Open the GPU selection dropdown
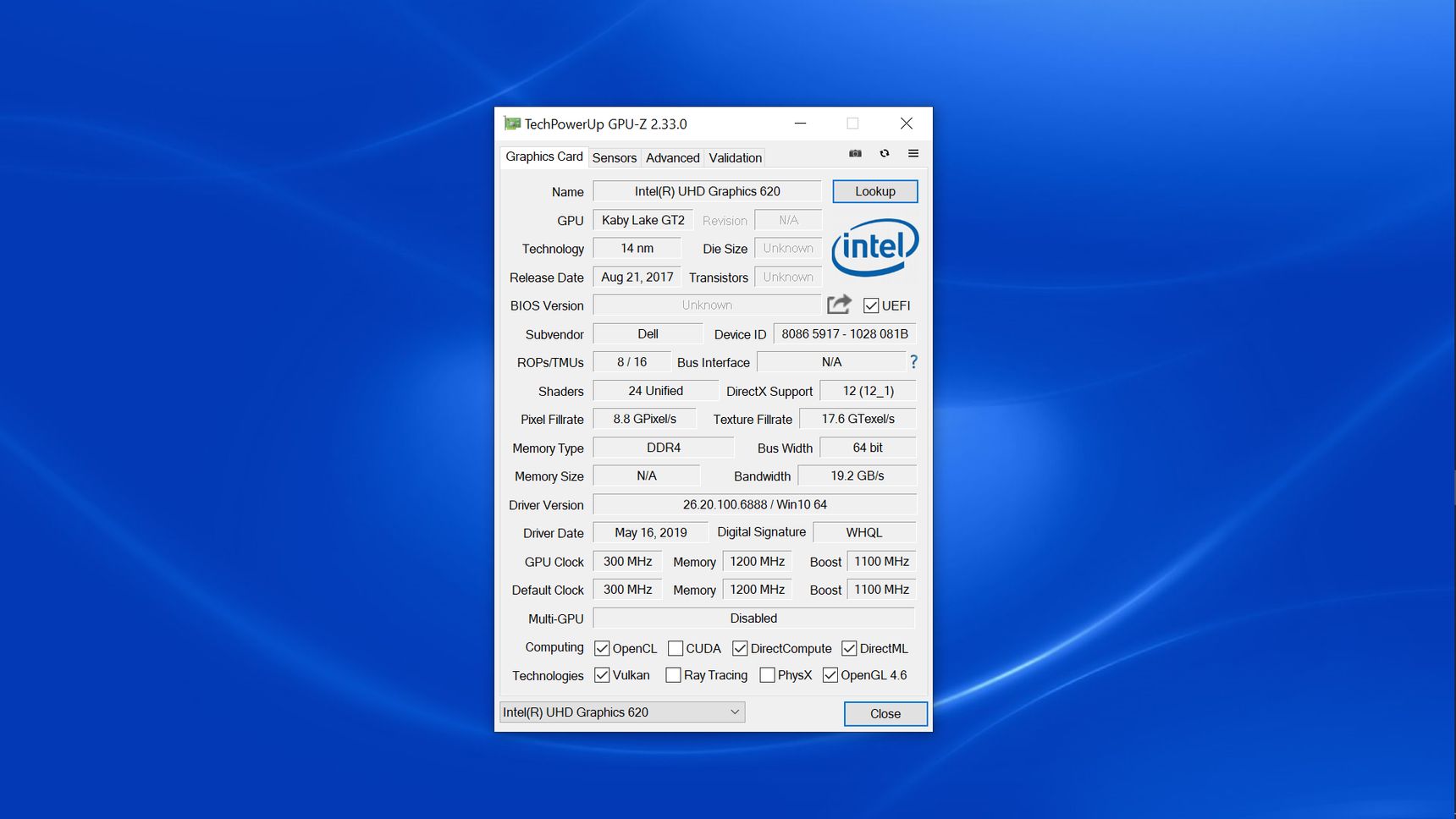The height and width of the screenshot is (819, 1456). coord(622,712)
